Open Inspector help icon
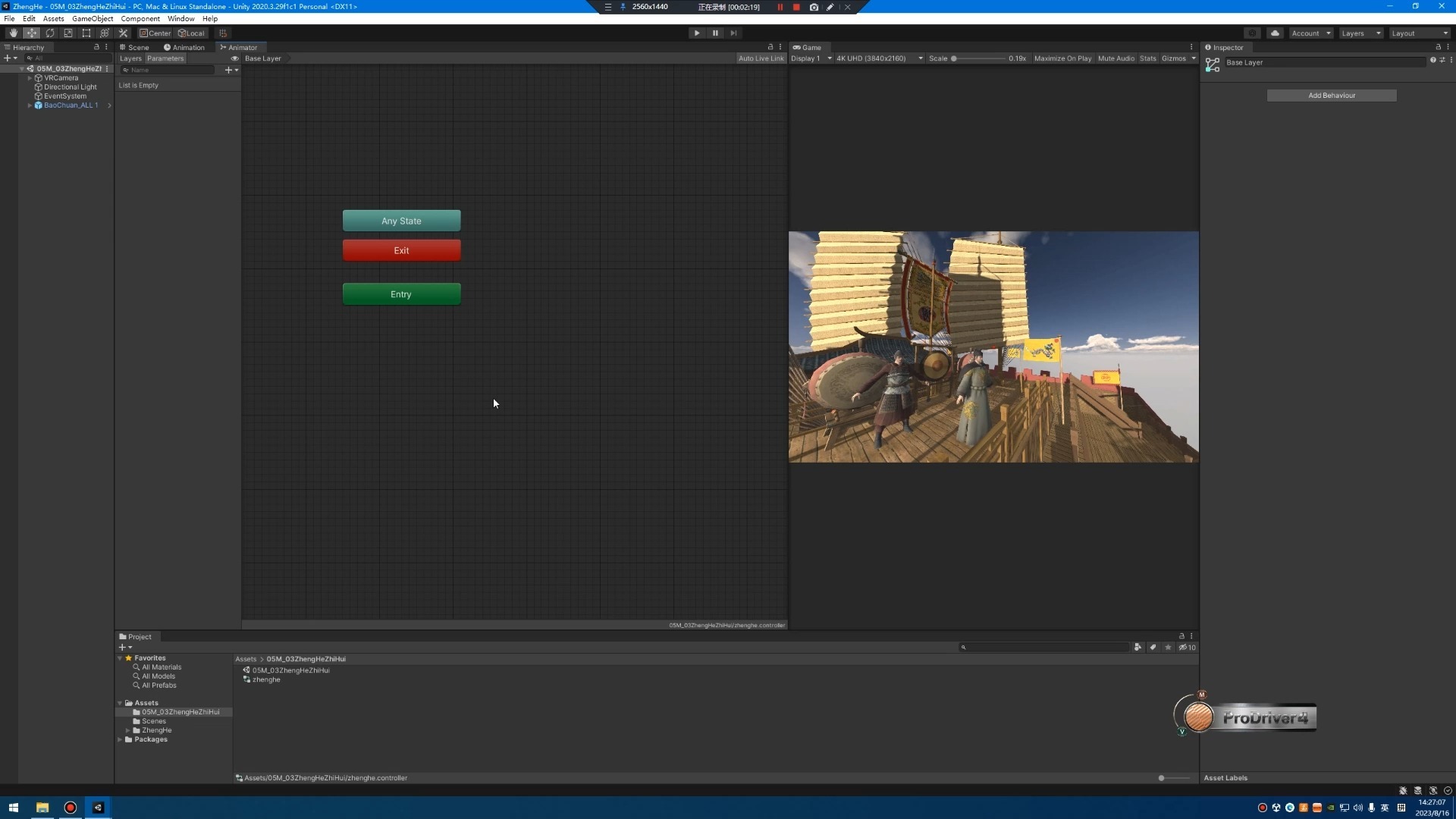 tap(1432, 60)
